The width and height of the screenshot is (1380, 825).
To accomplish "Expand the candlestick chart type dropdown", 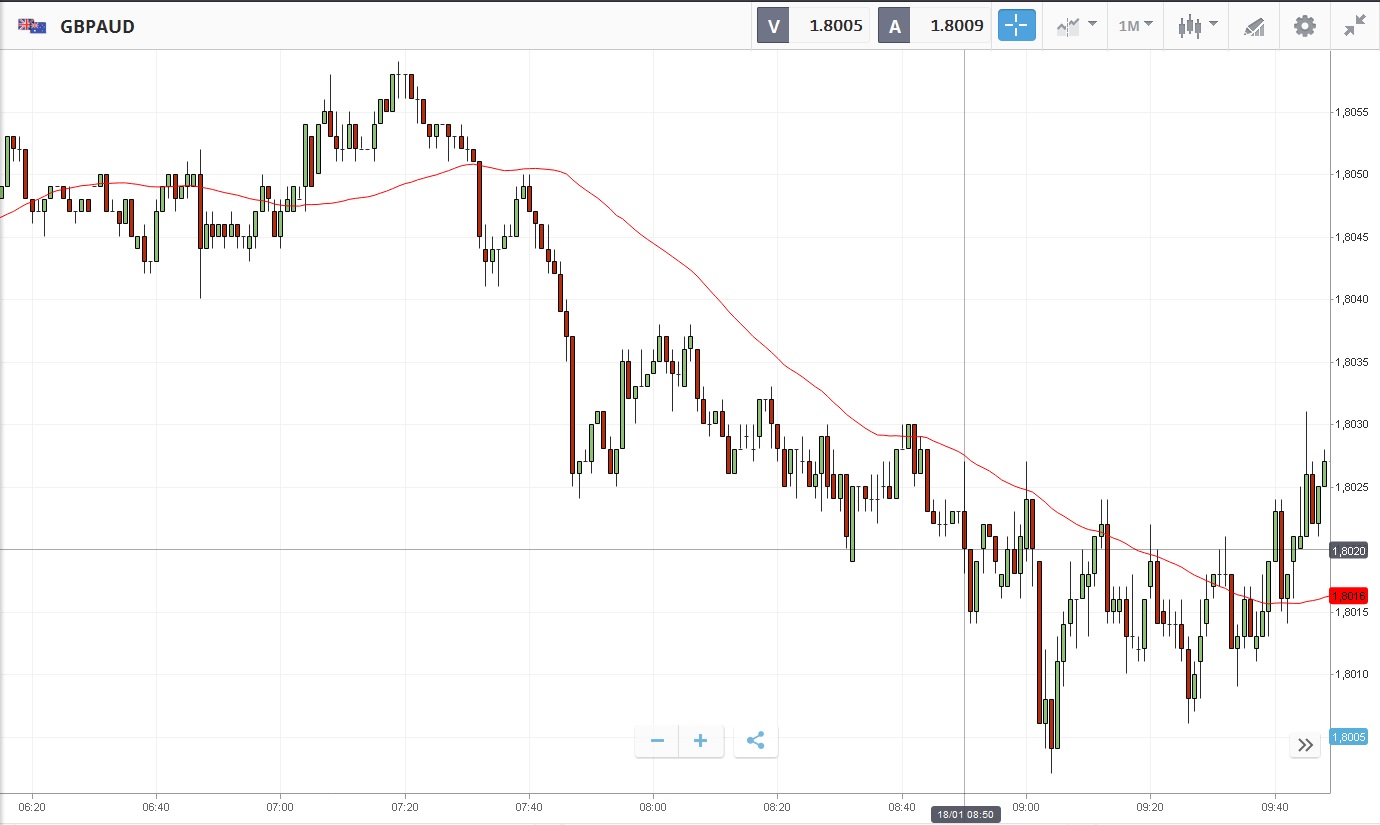I will (1197, 26).
